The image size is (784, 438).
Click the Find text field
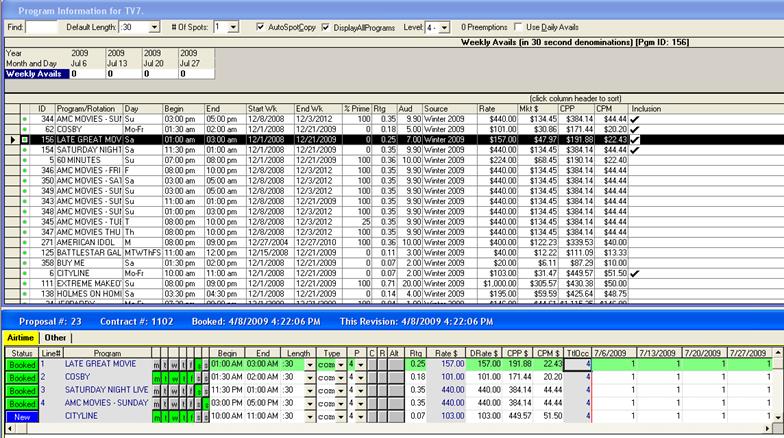click(x=41, y=27)
